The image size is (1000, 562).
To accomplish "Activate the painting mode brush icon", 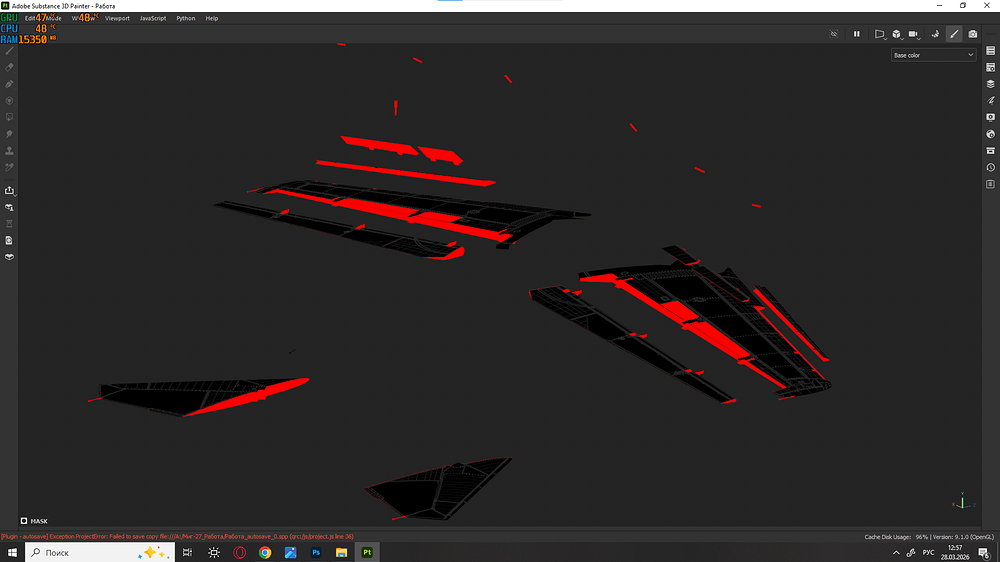I will point(954,34).
